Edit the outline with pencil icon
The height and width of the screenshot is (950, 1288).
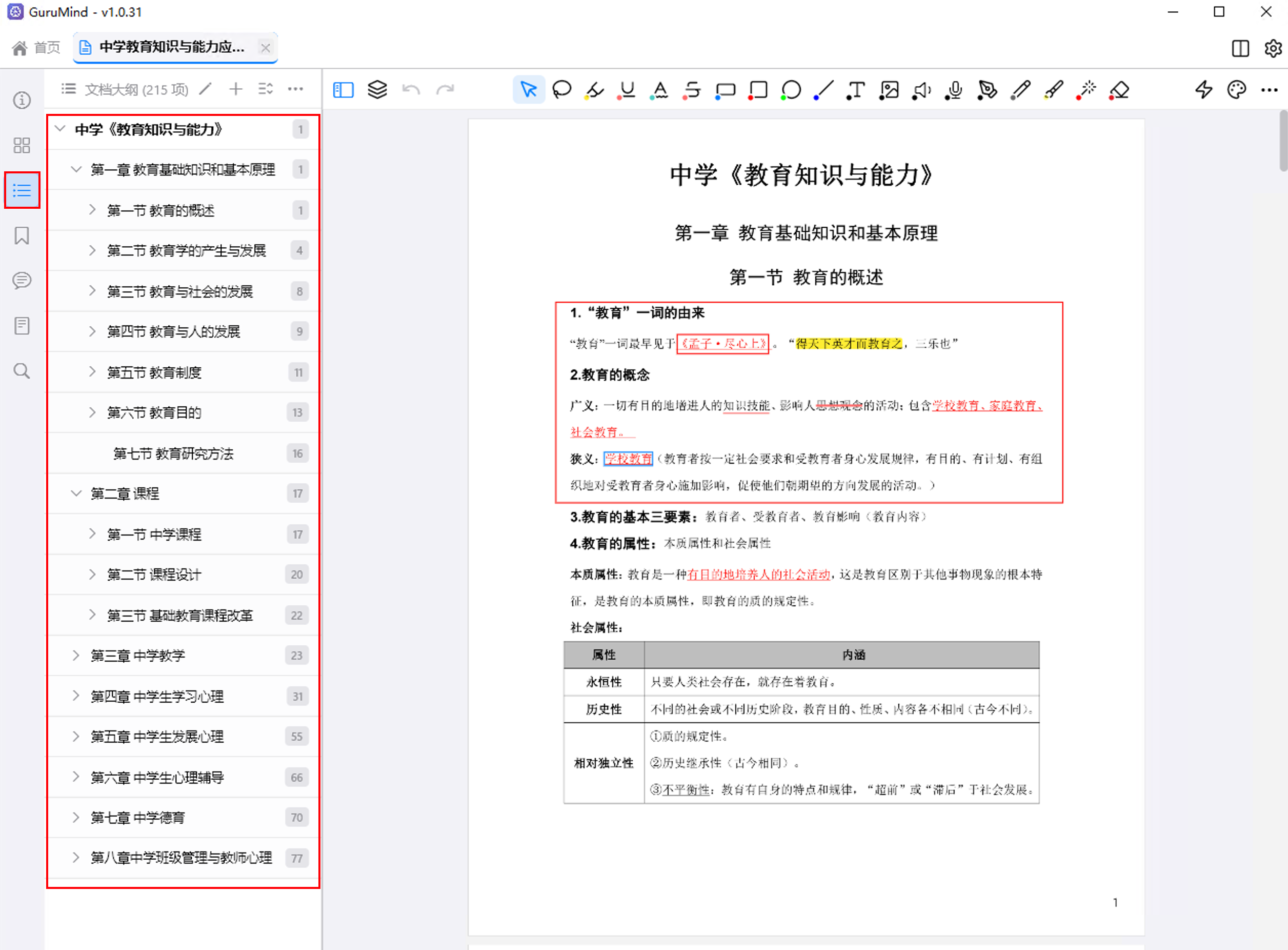pos(205,89)
